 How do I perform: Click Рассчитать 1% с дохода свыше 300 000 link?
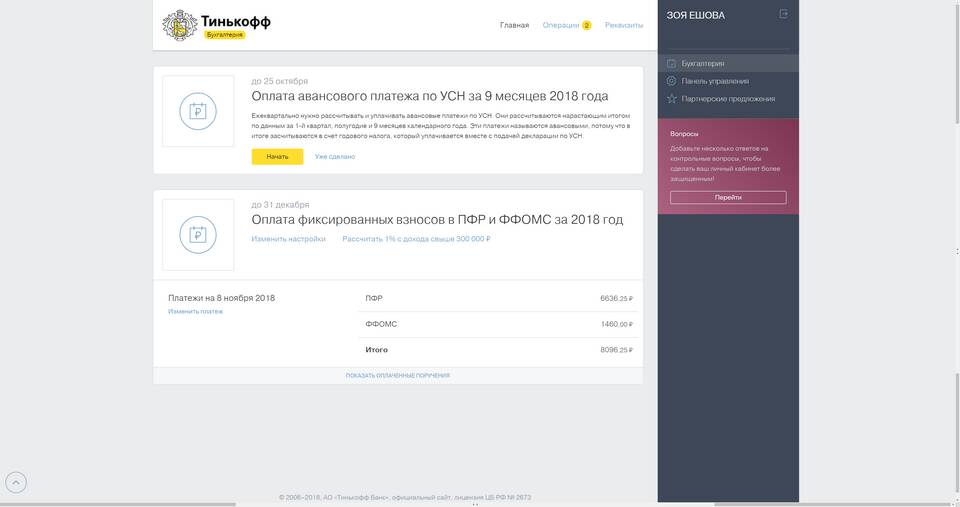pyautogui.click(x=416, y=239)
